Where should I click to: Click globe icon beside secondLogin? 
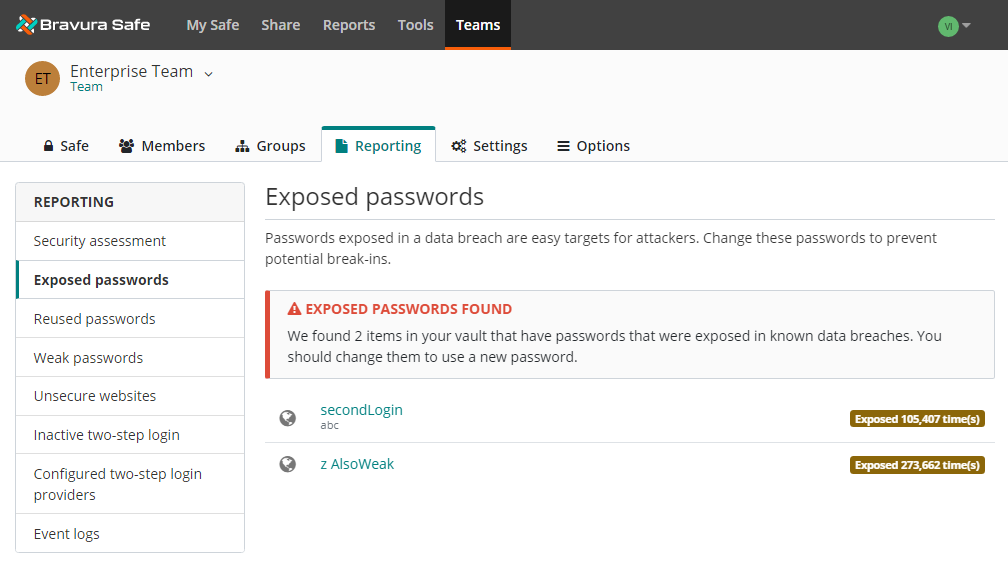click(287, 418)
